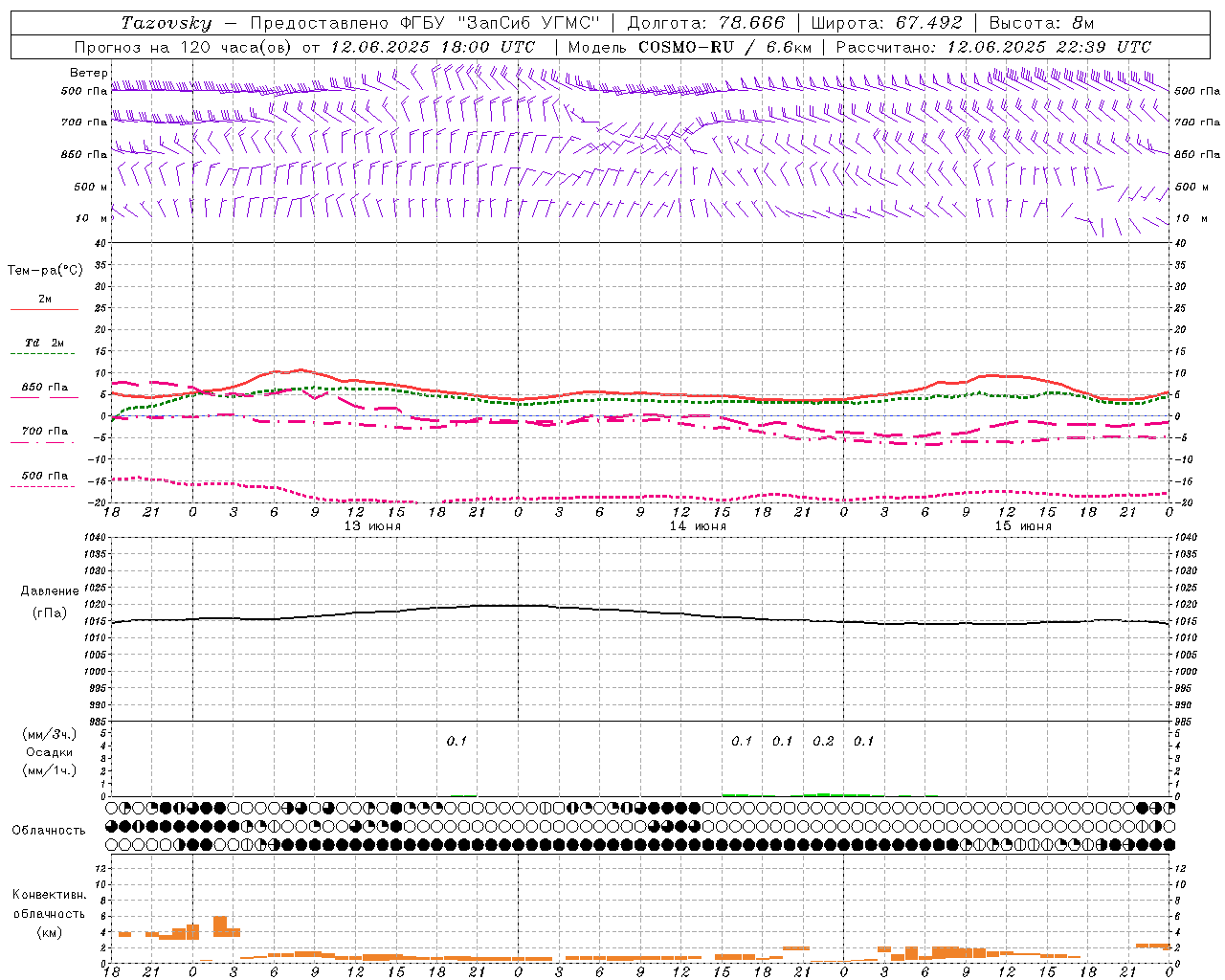1225x980 pixels.
Task: Select "Прогноз на 120 часа(ов)" forecast line
Action: [184, 47]
